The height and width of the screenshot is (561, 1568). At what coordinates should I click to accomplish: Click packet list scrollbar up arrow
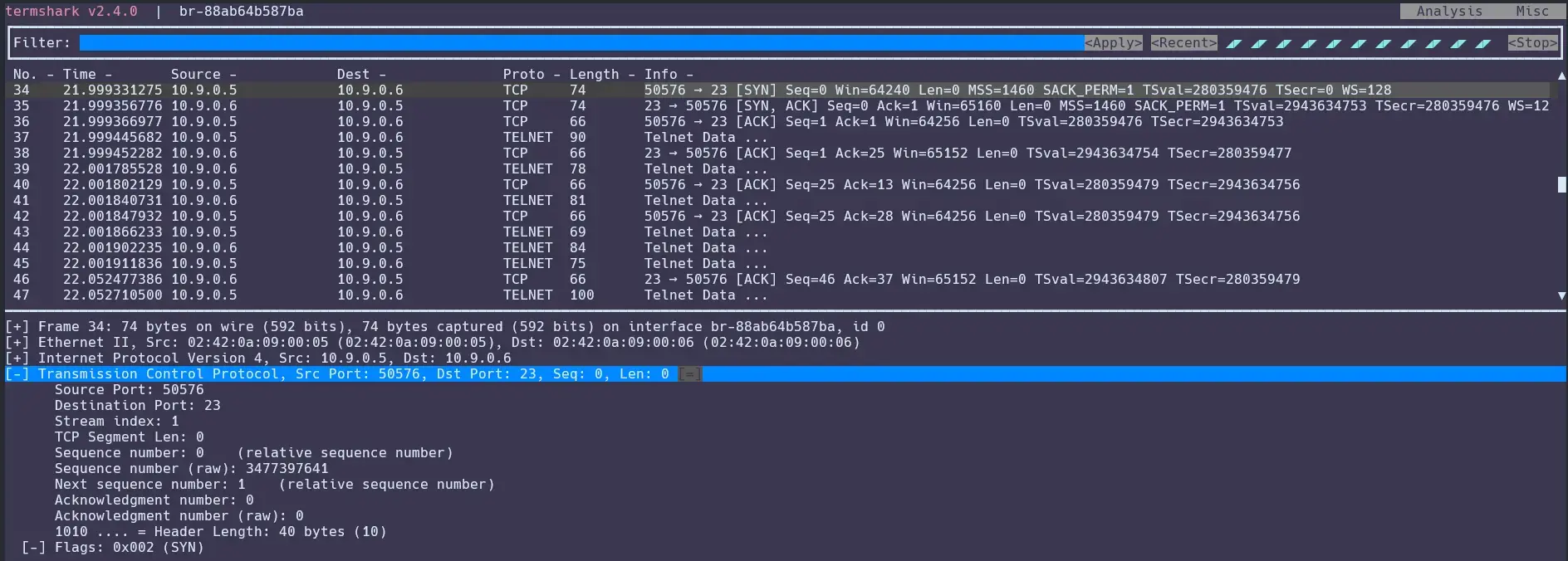click(x=1561, y=75)
